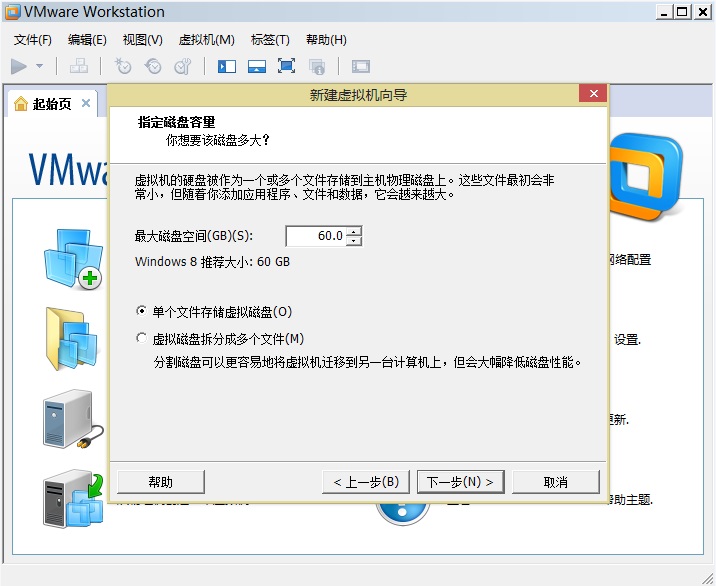Maximize the VMware Workstation window

click(682, 12)
